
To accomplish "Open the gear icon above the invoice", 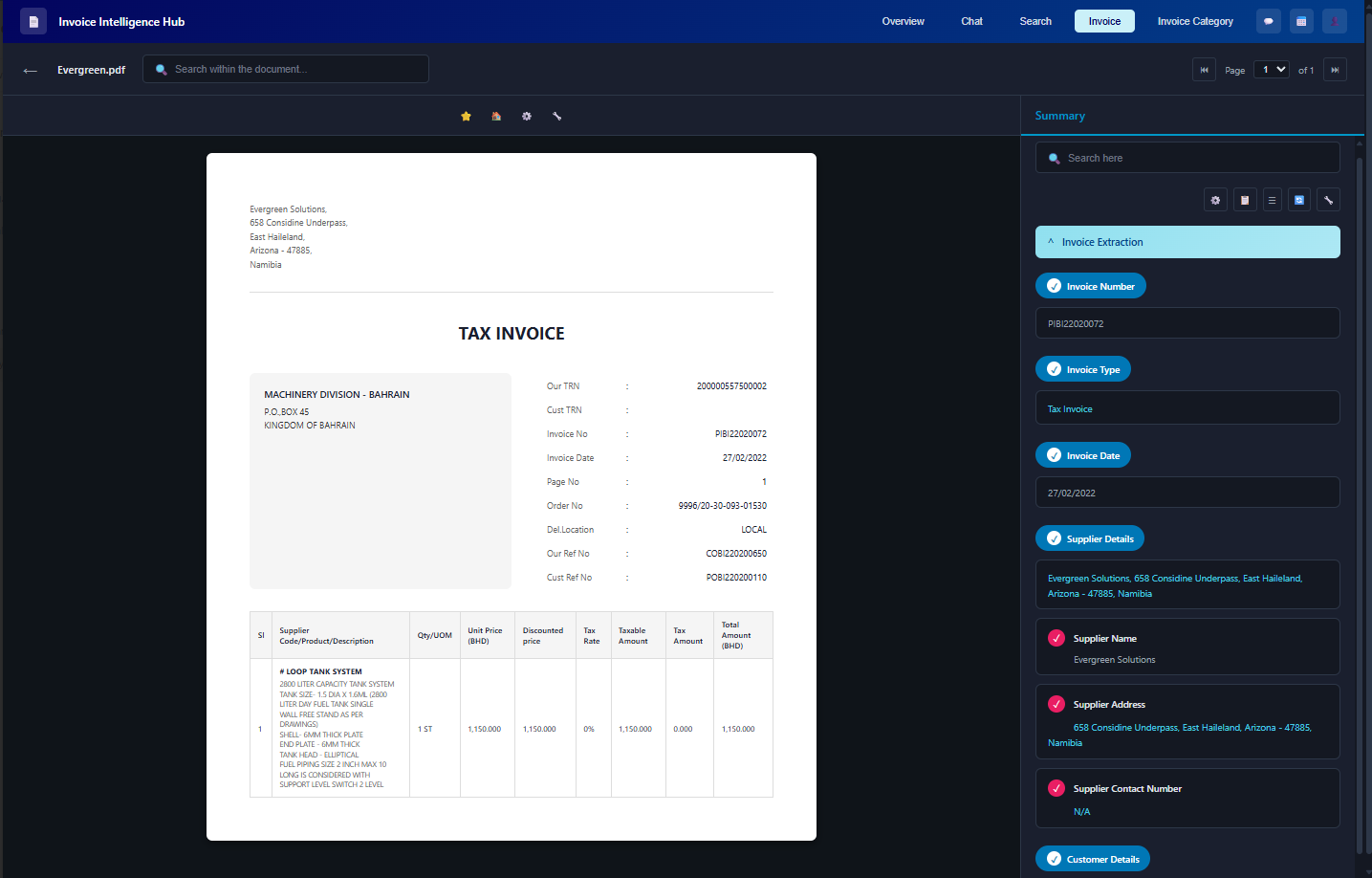I will (x=527, y=116).
